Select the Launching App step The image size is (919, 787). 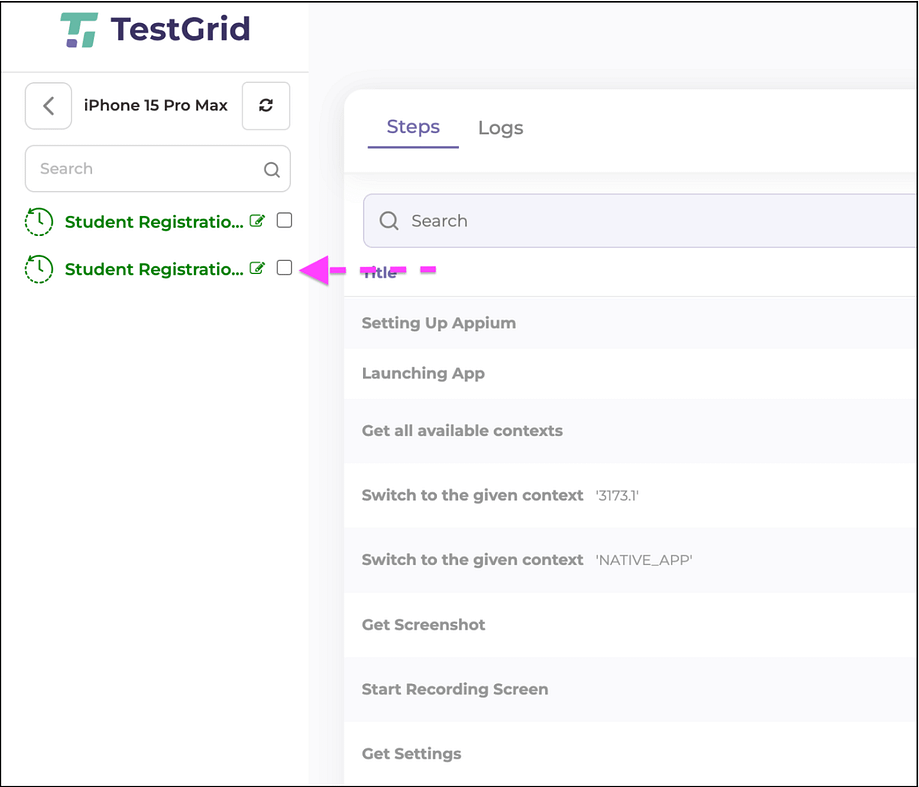(630, 373)
